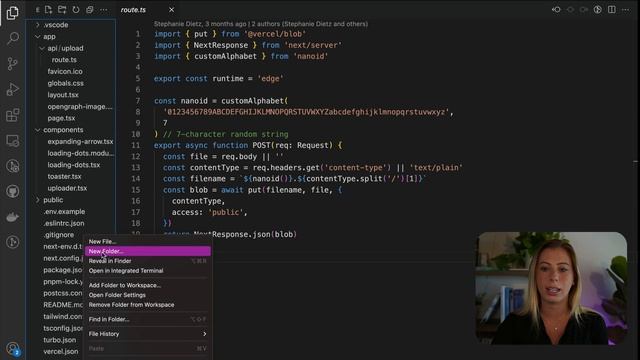Choose Add Folder to Workspace...

(x=148, y=285)
